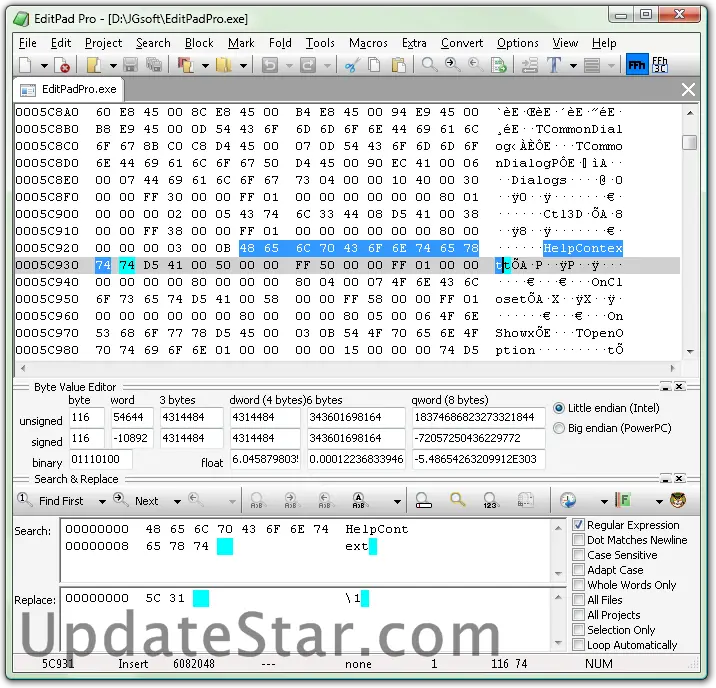Image resolution: width=716 pixels, height=688 pixels.
Task: Click the Replace document icon in the main toolbar
Action: (499, 65)
